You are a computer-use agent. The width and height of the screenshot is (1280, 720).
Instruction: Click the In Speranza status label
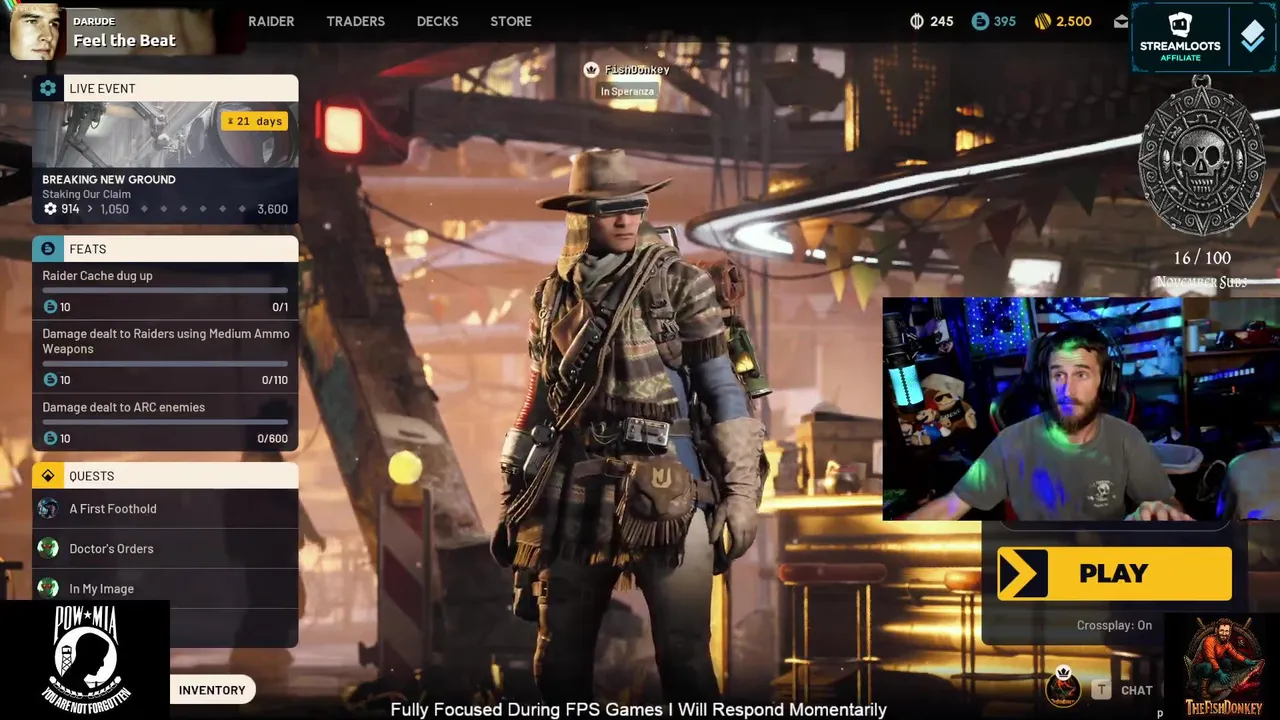click(x=627, y=91)
